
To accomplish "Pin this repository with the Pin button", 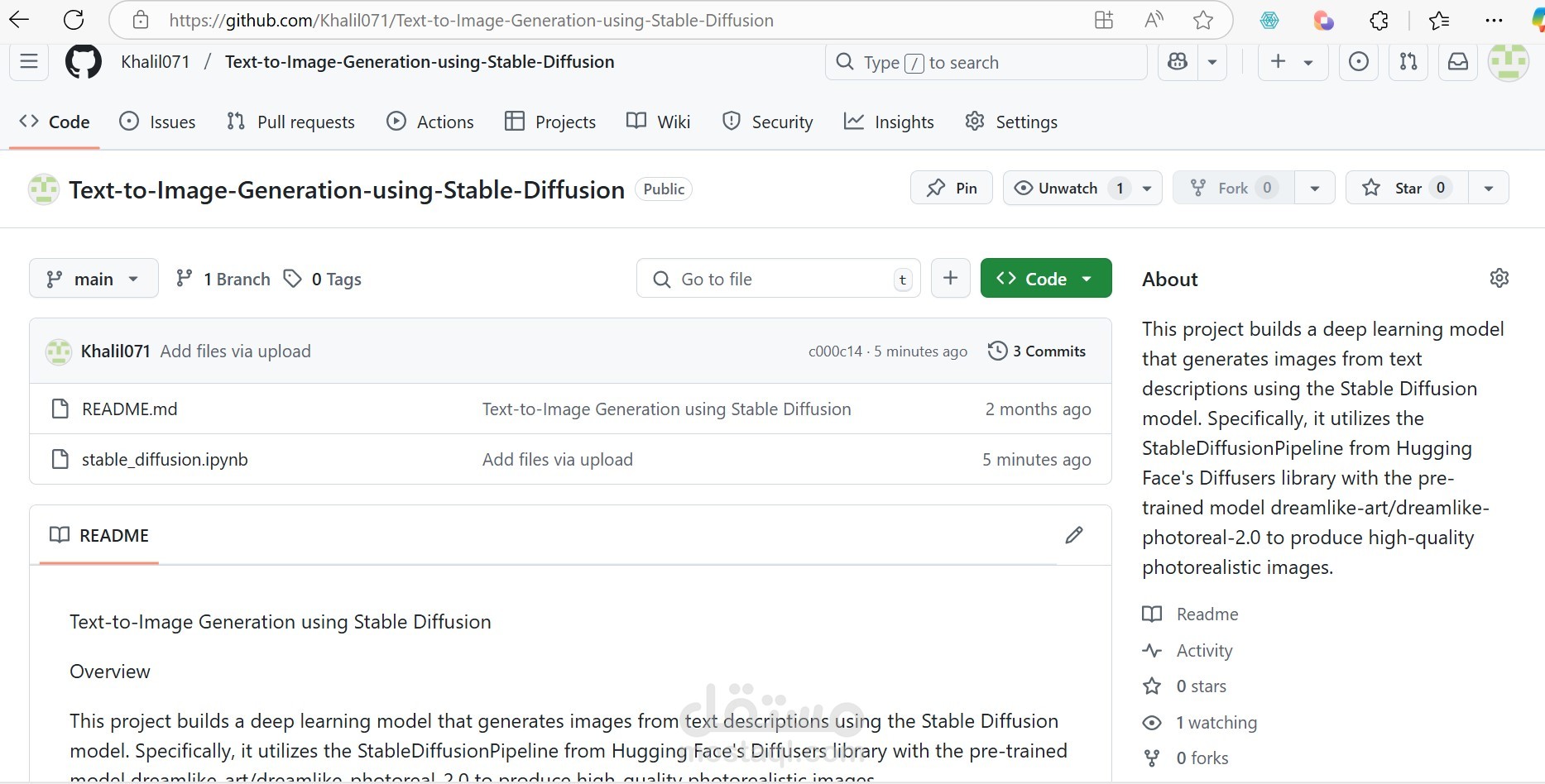I will (952, 189).
